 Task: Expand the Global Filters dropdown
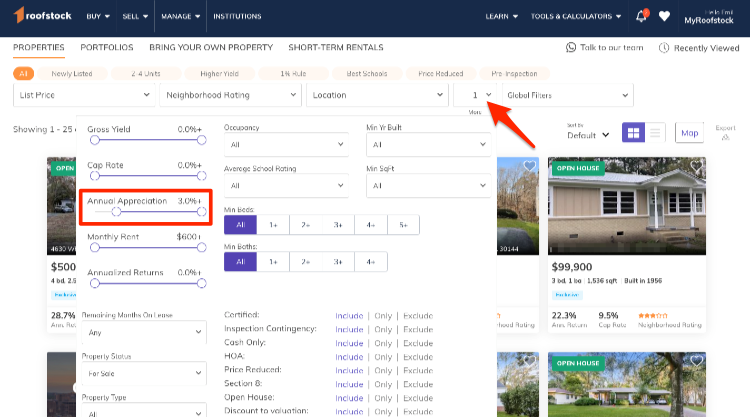tap(568, 95)
